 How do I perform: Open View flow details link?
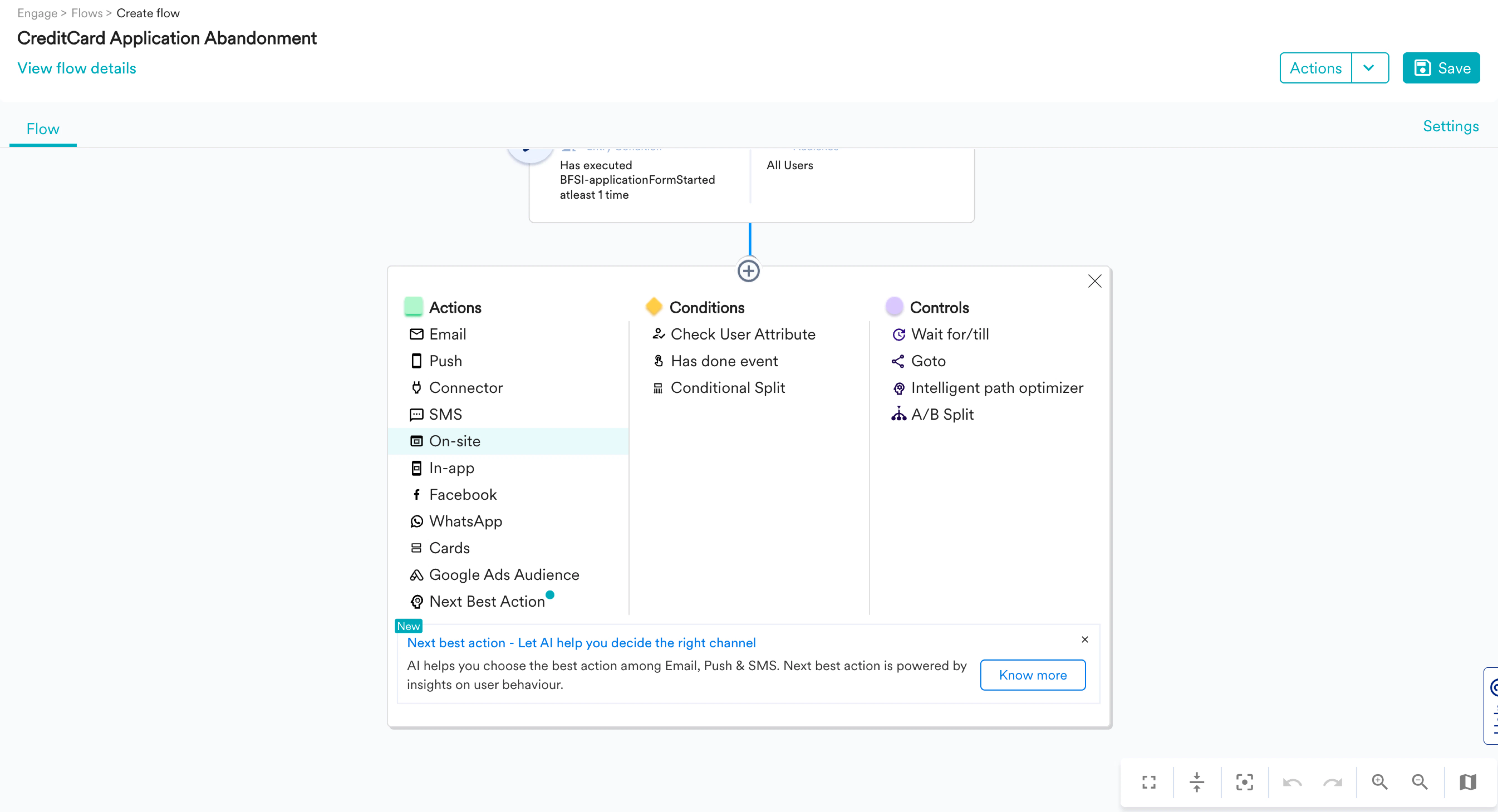[x=76, y=68]
